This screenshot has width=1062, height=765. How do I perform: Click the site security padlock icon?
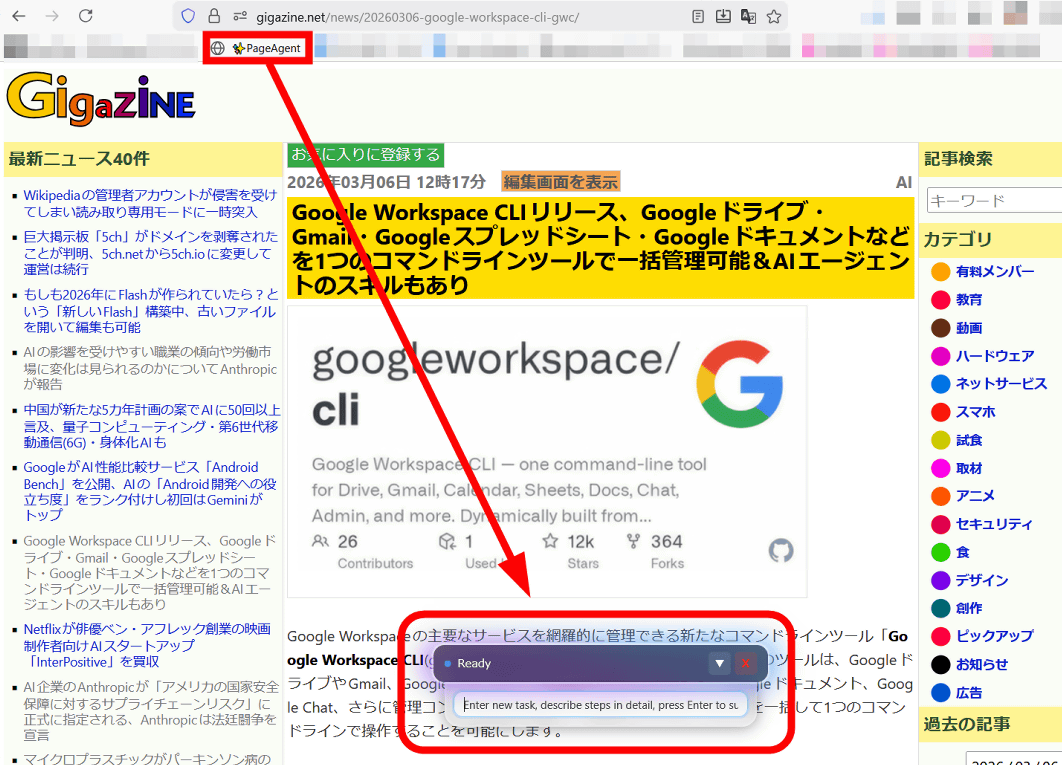point(213,16)
